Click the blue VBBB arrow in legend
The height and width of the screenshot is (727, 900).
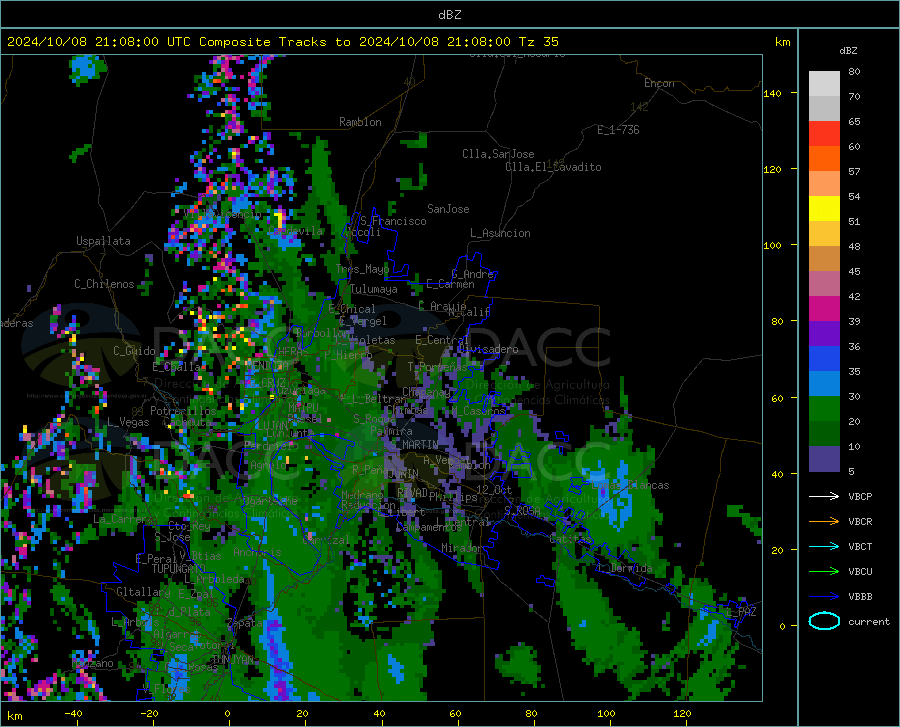[824, 596]
